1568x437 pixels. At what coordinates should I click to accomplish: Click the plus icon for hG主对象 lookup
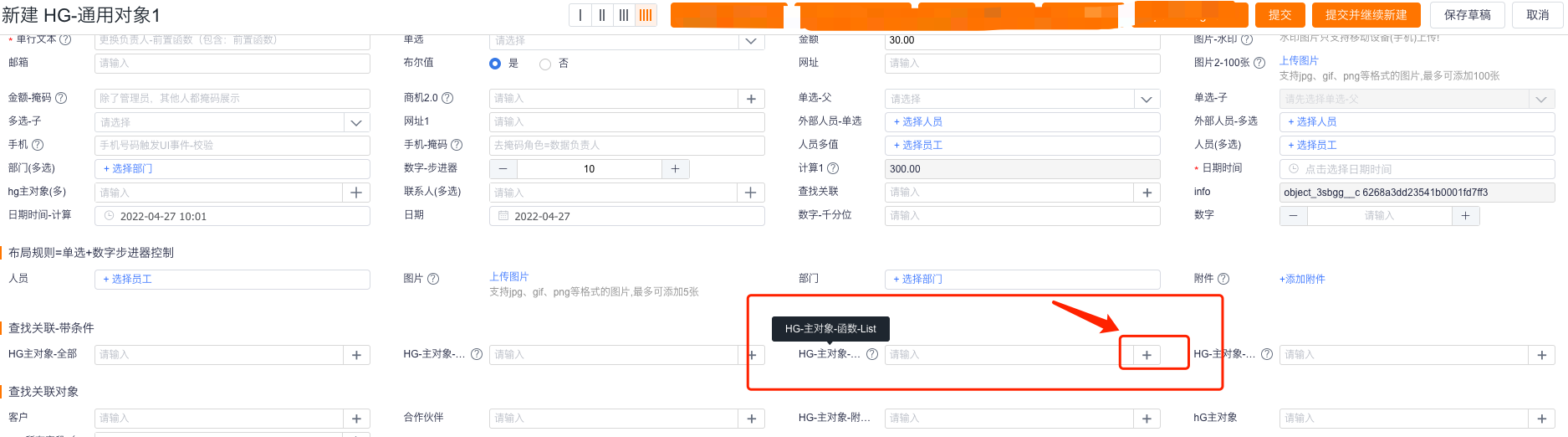tap(1541, 419)
